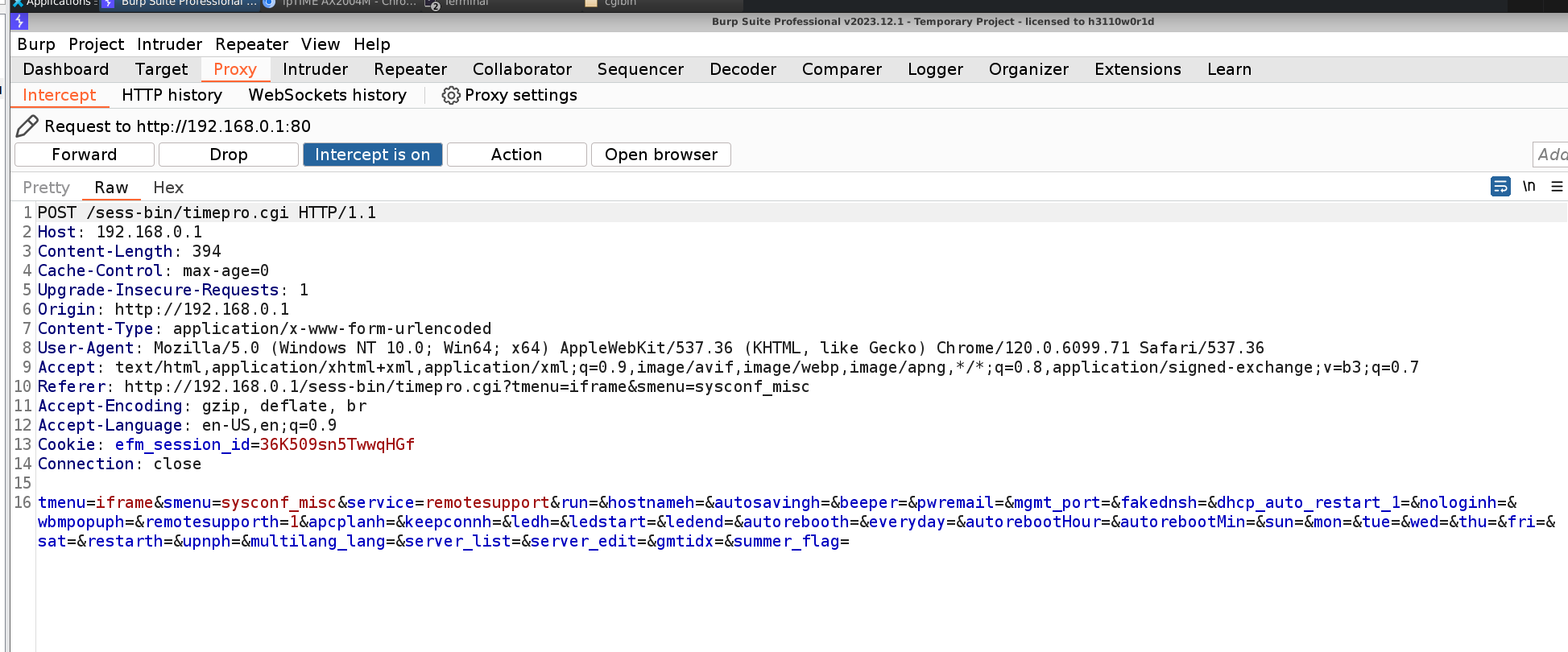This screenshot has width=1568, height=652.
Task: Select the Intercept sub-tab
Action: (x=60, y=95)
